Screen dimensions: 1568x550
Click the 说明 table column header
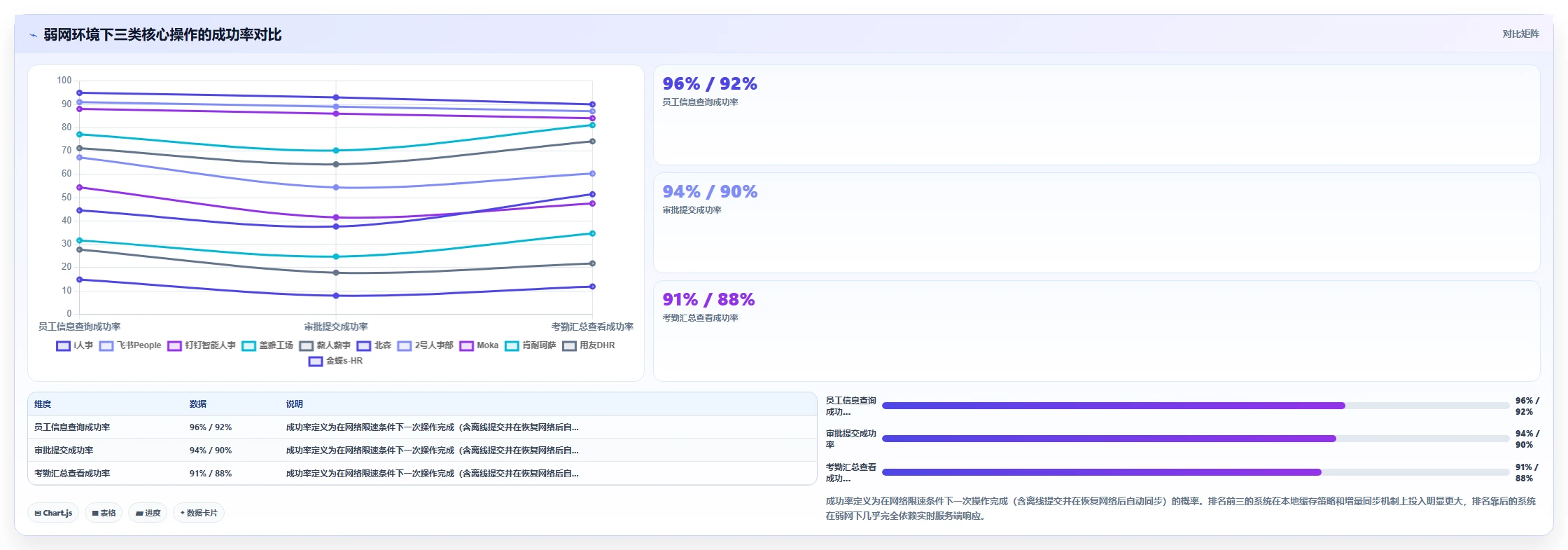tap(294, 404)
